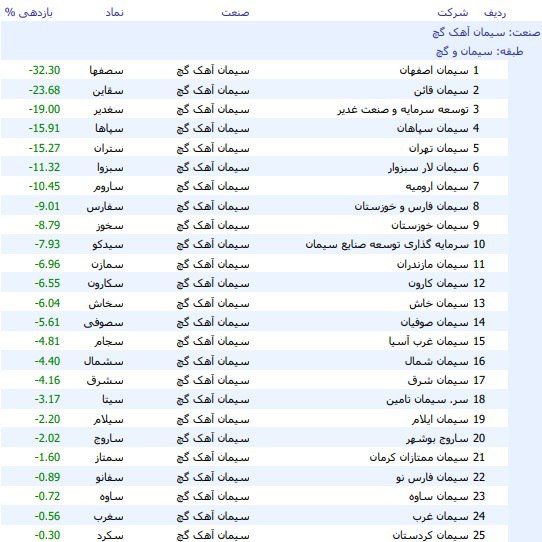This screenshot has width=542, height=542.
Task: Click the شرکت column header
Action: [x=453, y=13]
